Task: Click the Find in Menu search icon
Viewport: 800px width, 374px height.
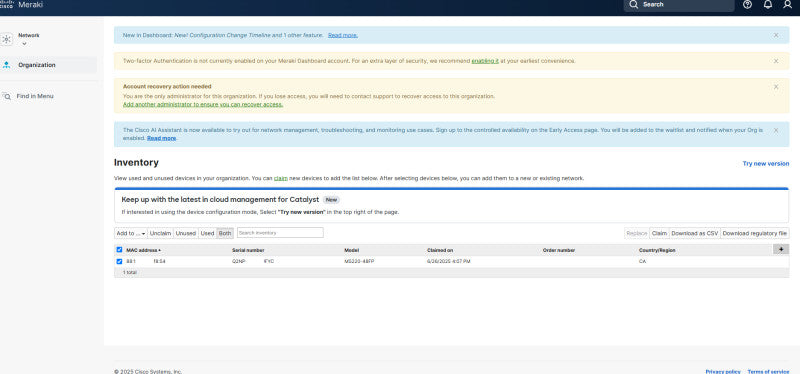Action: click(x=7, y=96)
